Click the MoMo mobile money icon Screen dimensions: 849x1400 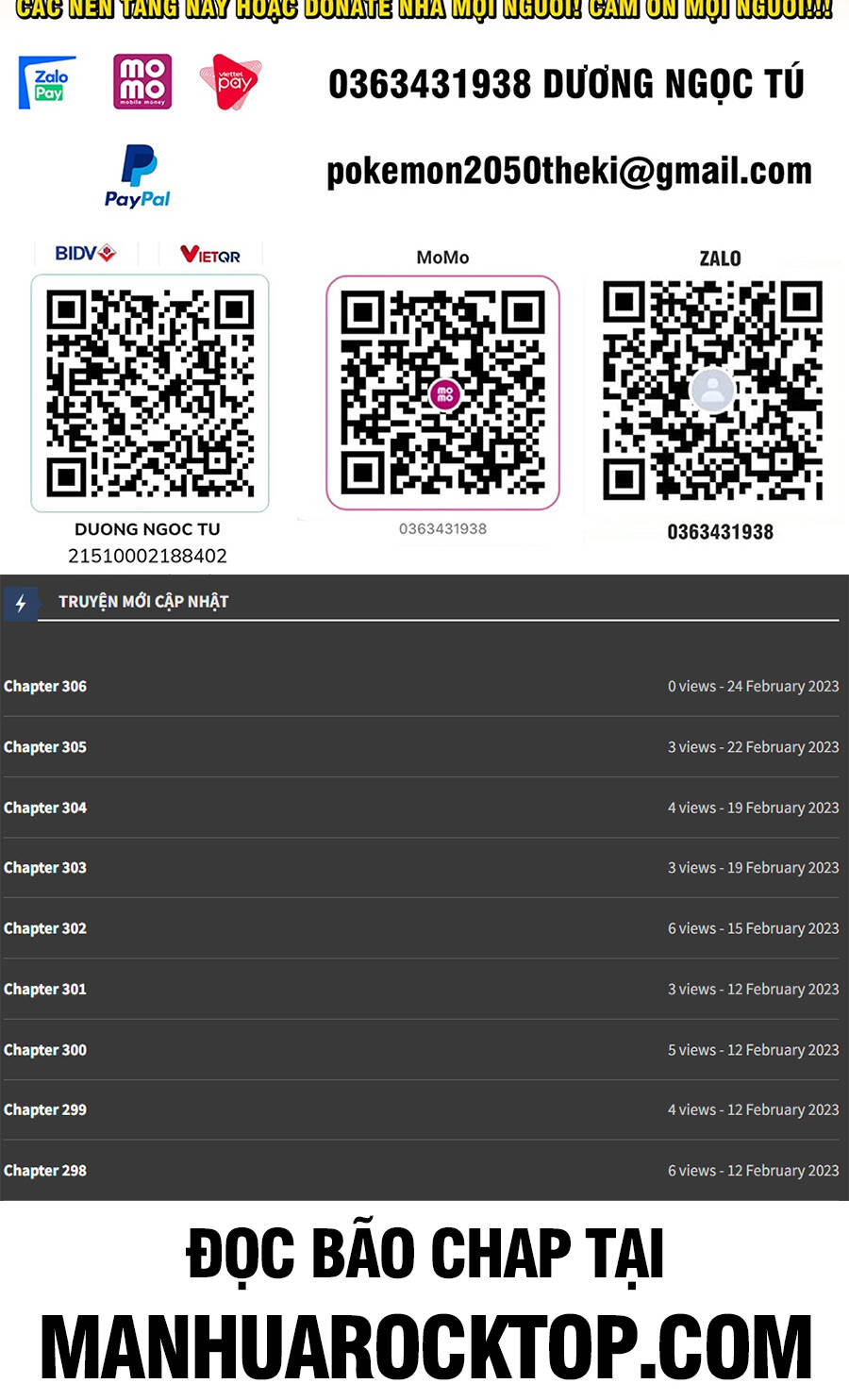pos(142,82)
